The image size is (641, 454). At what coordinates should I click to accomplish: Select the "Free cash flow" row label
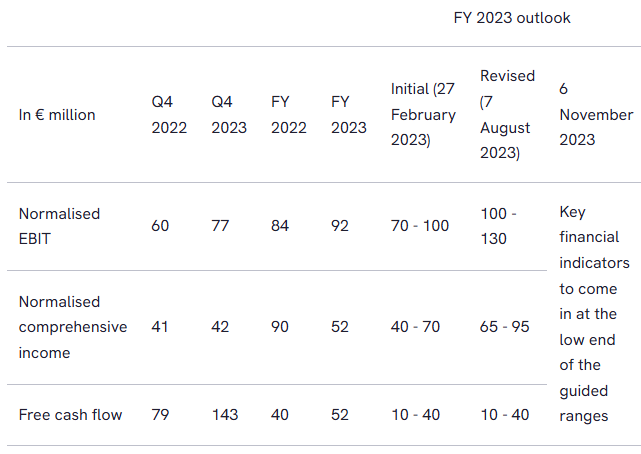coord(70,414)
